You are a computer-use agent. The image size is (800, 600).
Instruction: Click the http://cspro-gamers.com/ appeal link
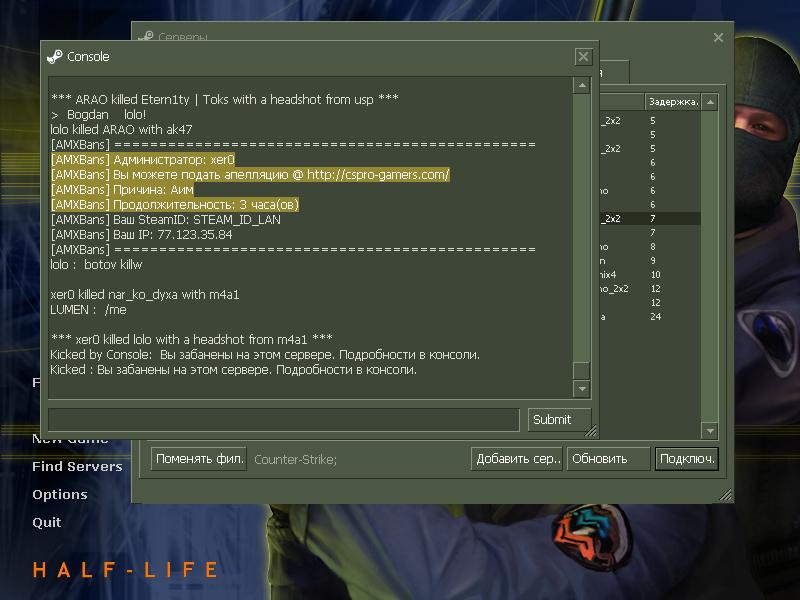tap(378, 174)
